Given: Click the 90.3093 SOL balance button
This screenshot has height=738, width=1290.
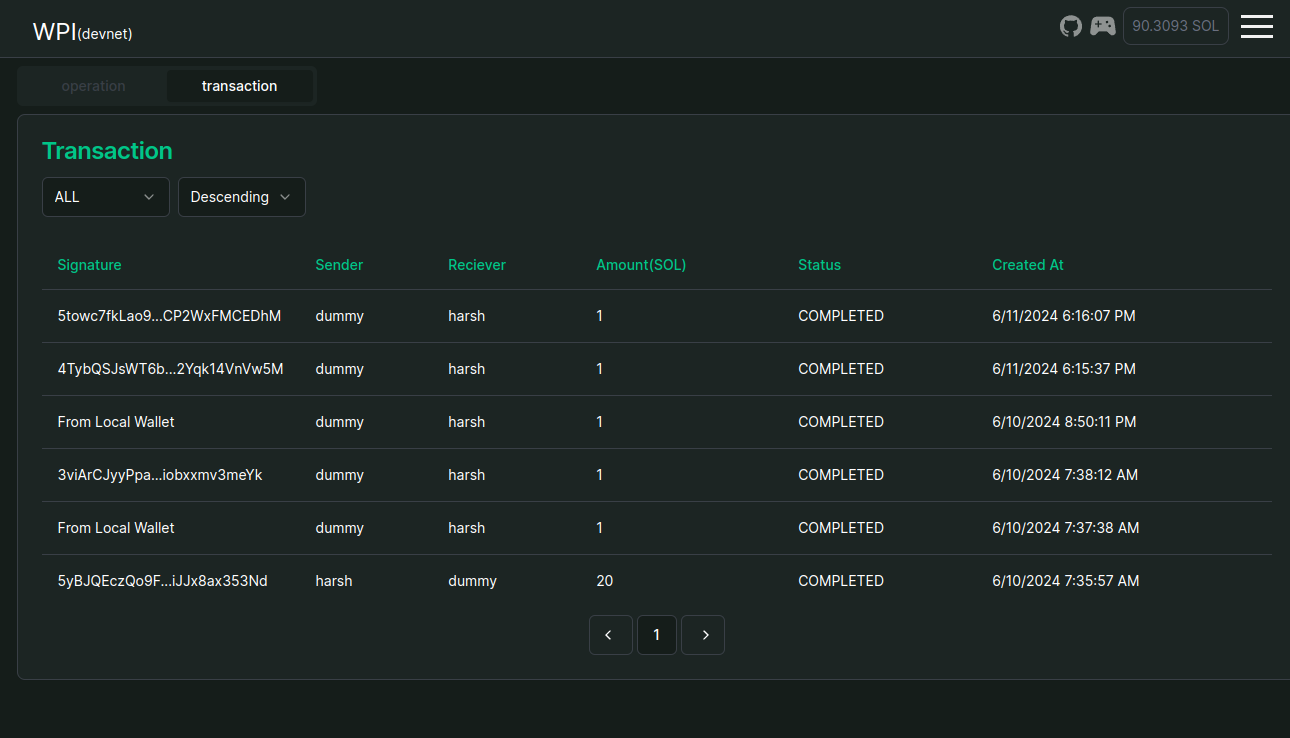Looking at the screenshot, I should (x=1176, y=26).
